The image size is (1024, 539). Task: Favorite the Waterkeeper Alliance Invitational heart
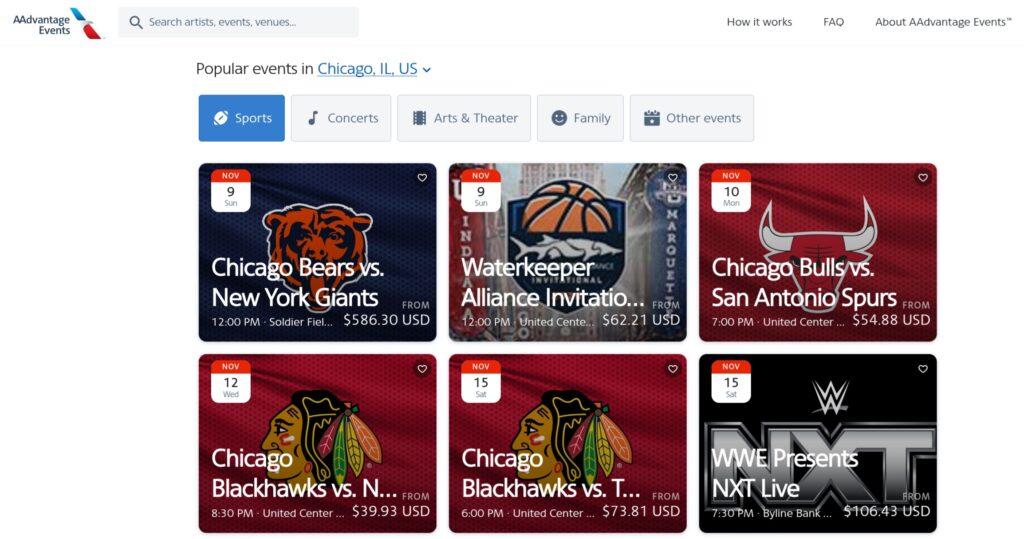pyautogui.click(x=672, y=178)
